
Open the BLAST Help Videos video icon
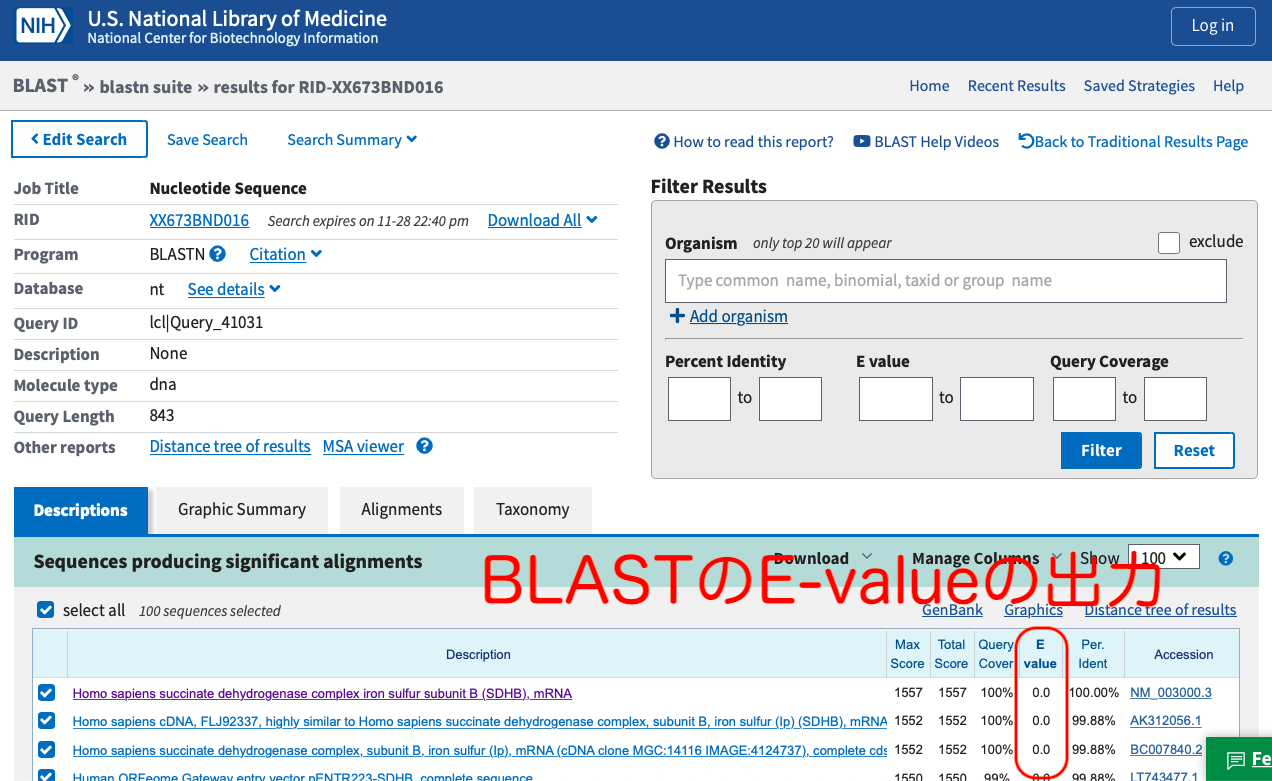click(x=861, y=141)
